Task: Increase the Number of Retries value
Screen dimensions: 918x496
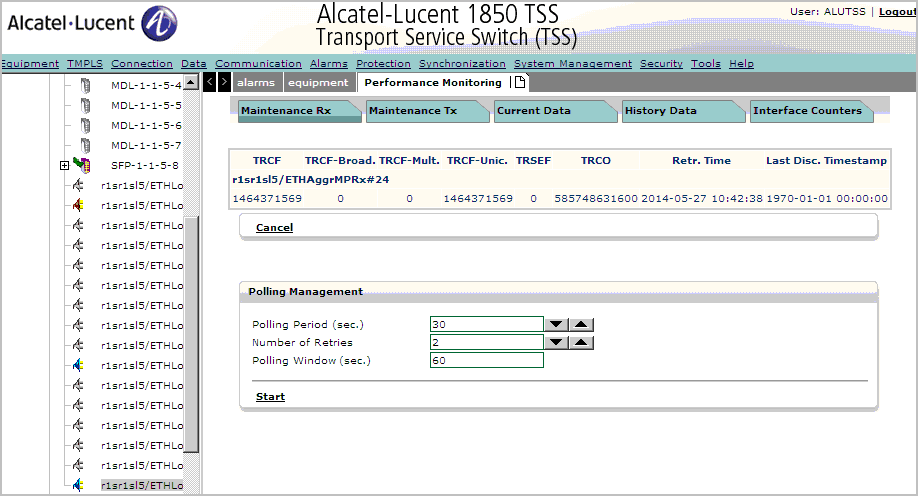Action: (x=581, y=343)
